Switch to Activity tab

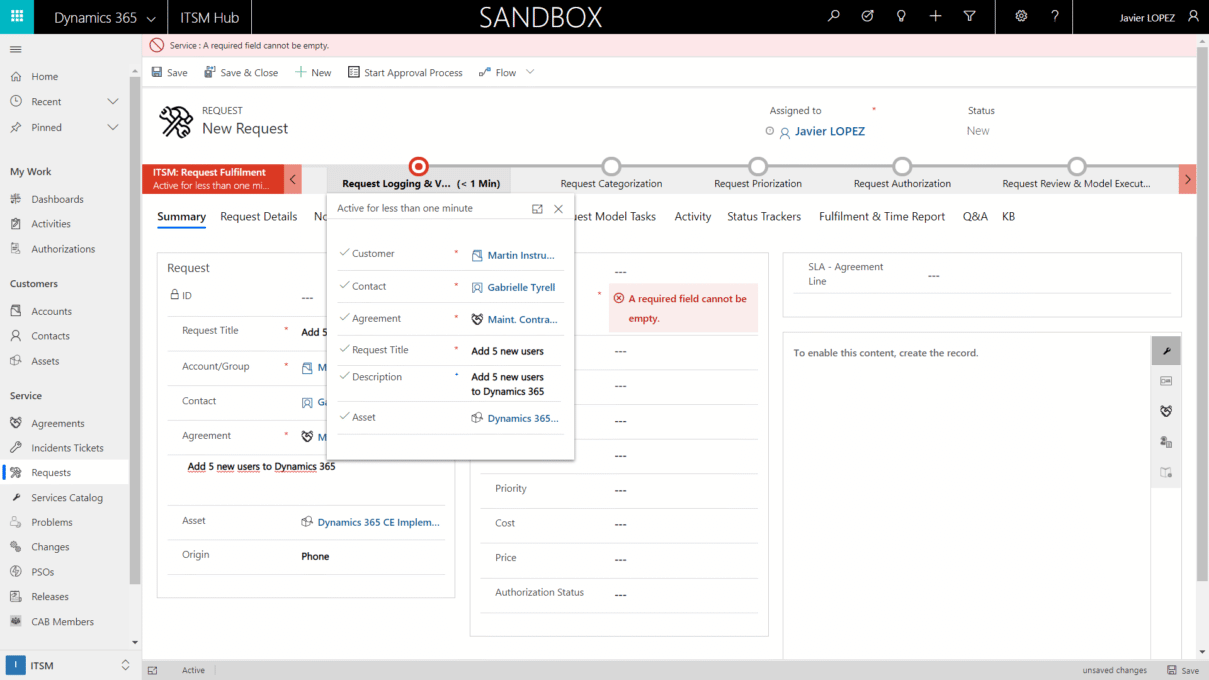pyautogui.click(x=693, y=217)
